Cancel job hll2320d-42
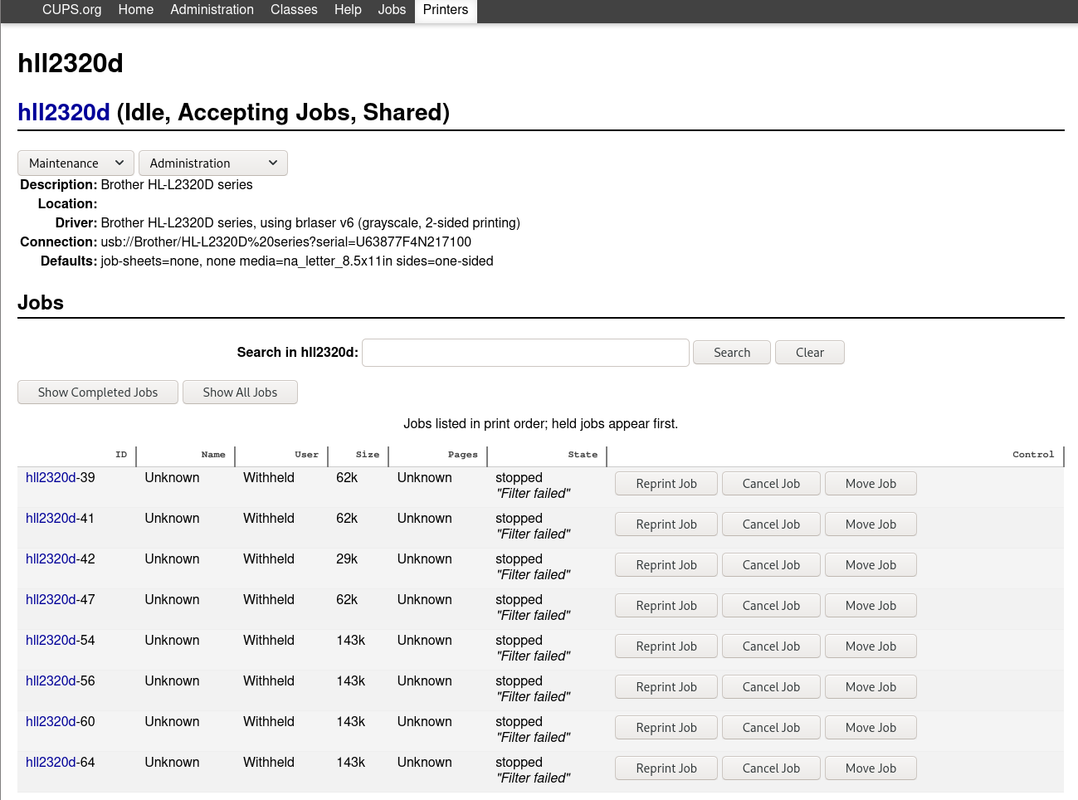This screenshot has height=800, width=1078. 771,565
